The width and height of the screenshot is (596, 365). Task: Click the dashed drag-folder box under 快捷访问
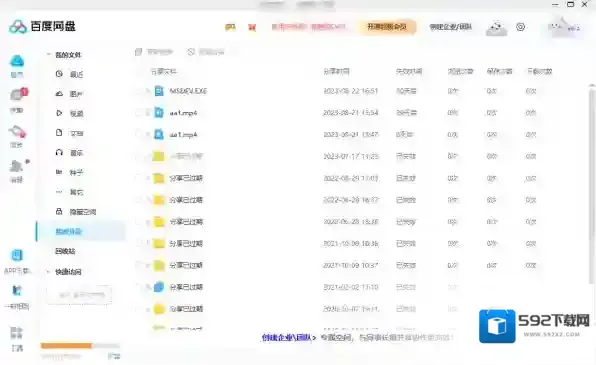pos(79,295)
